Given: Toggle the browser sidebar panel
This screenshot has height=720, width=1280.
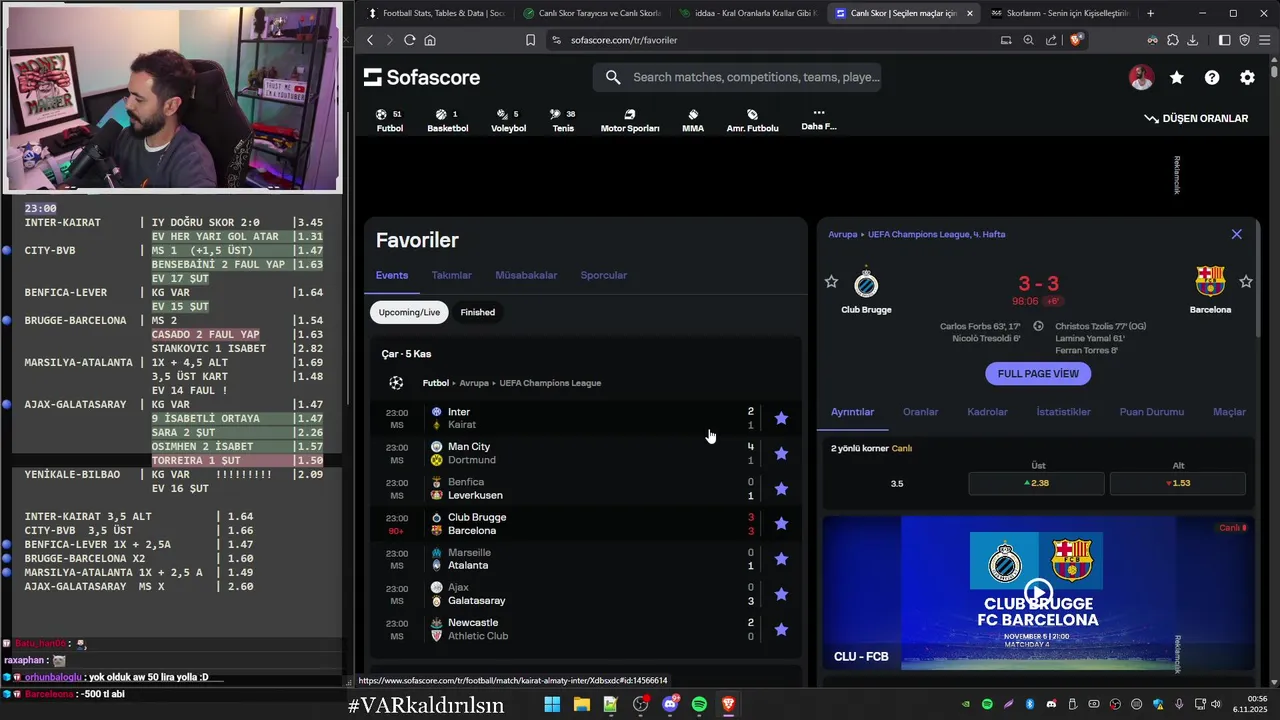Looking at the screenshot, I should pyautogui.click(x=1224, y=40).
